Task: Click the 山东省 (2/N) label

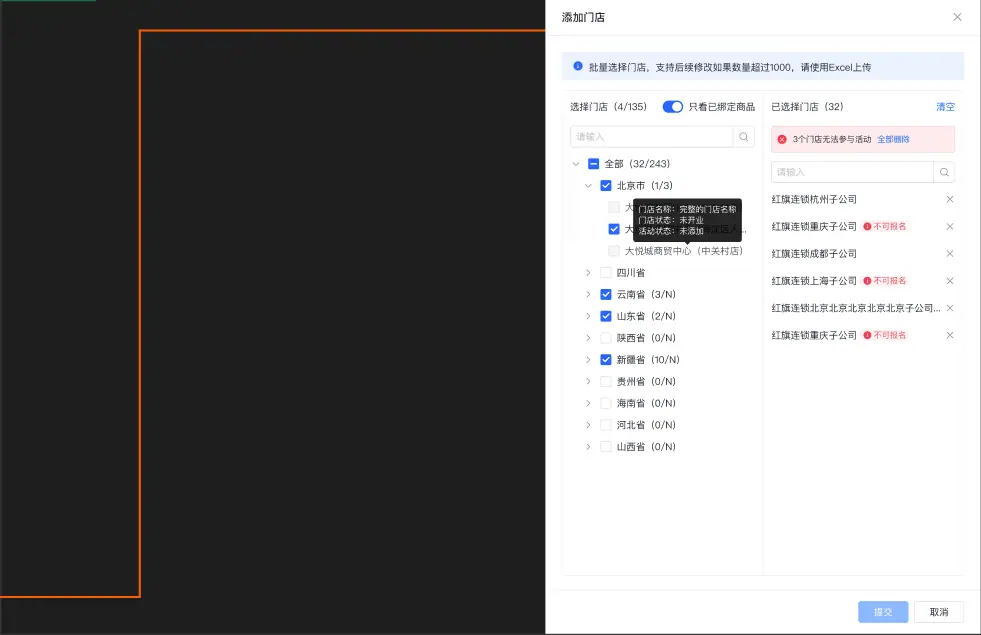Action: (646, 317)
